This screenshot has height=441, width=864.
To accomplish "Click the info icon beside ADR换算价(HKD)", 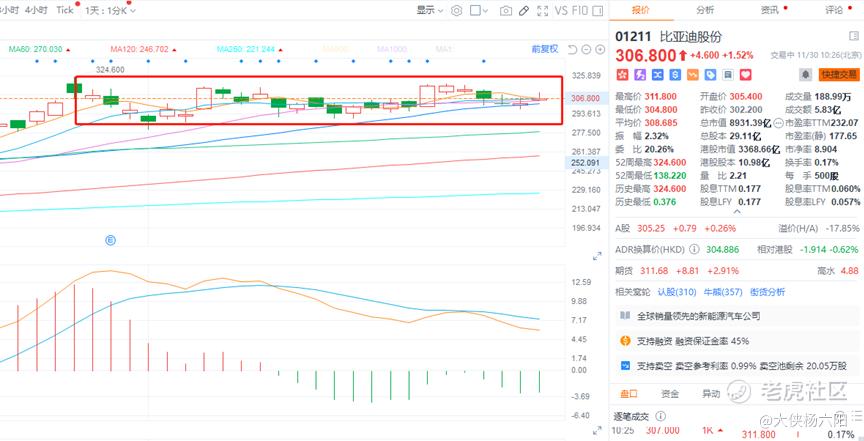I will [x=694, y=249].
